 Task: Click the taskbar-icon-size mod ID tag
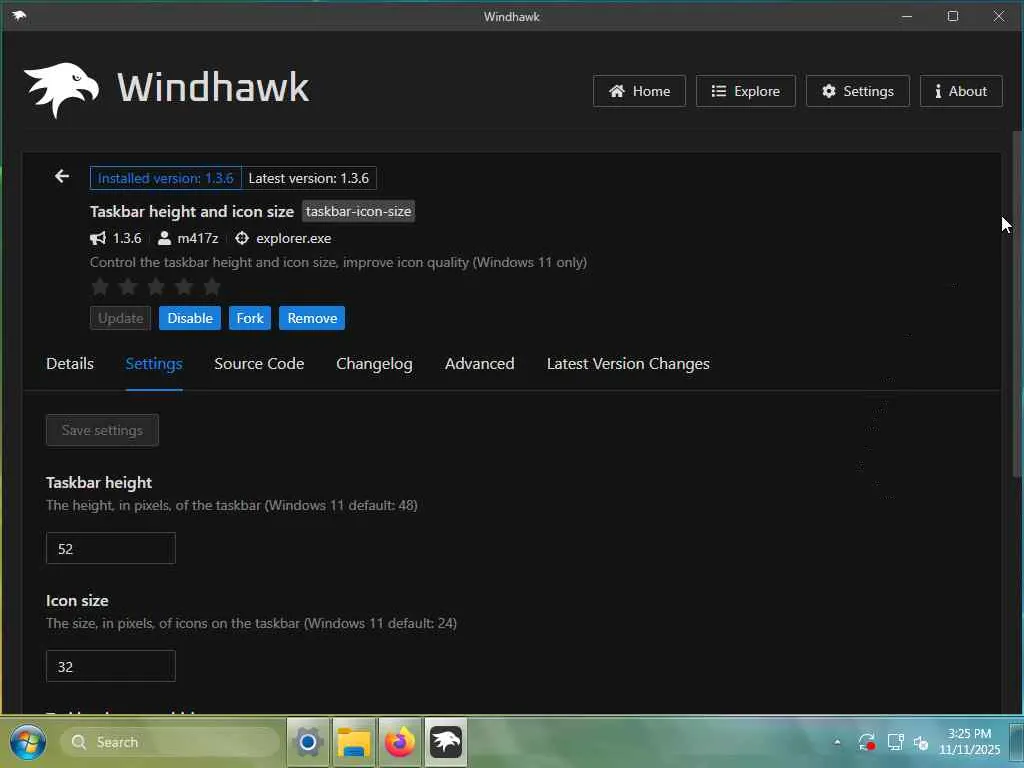[x=358, y=211]
